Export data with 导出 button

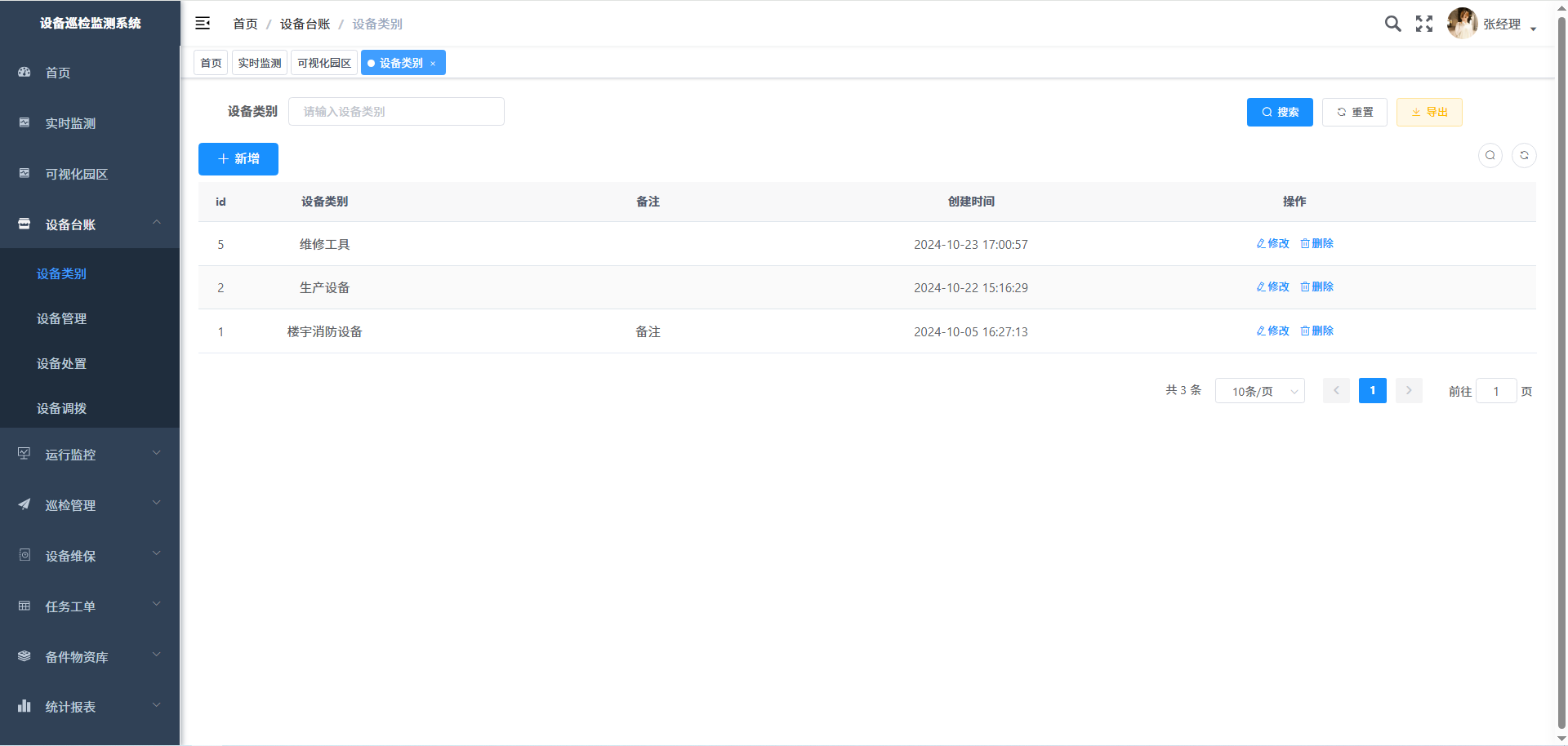click(x=1428, y=112)
